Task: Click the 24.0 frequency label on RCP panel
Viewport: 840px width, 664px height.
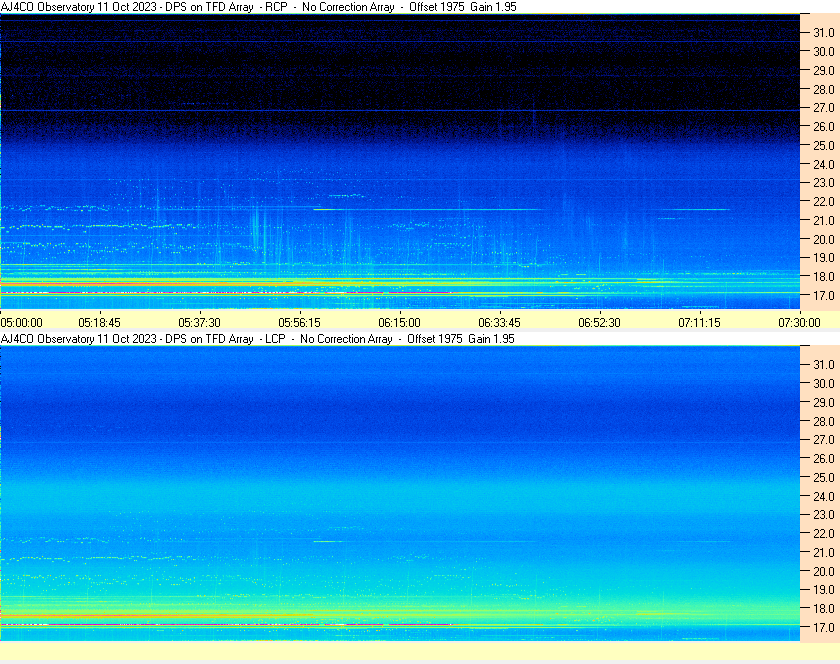Action: coord(824,164)
